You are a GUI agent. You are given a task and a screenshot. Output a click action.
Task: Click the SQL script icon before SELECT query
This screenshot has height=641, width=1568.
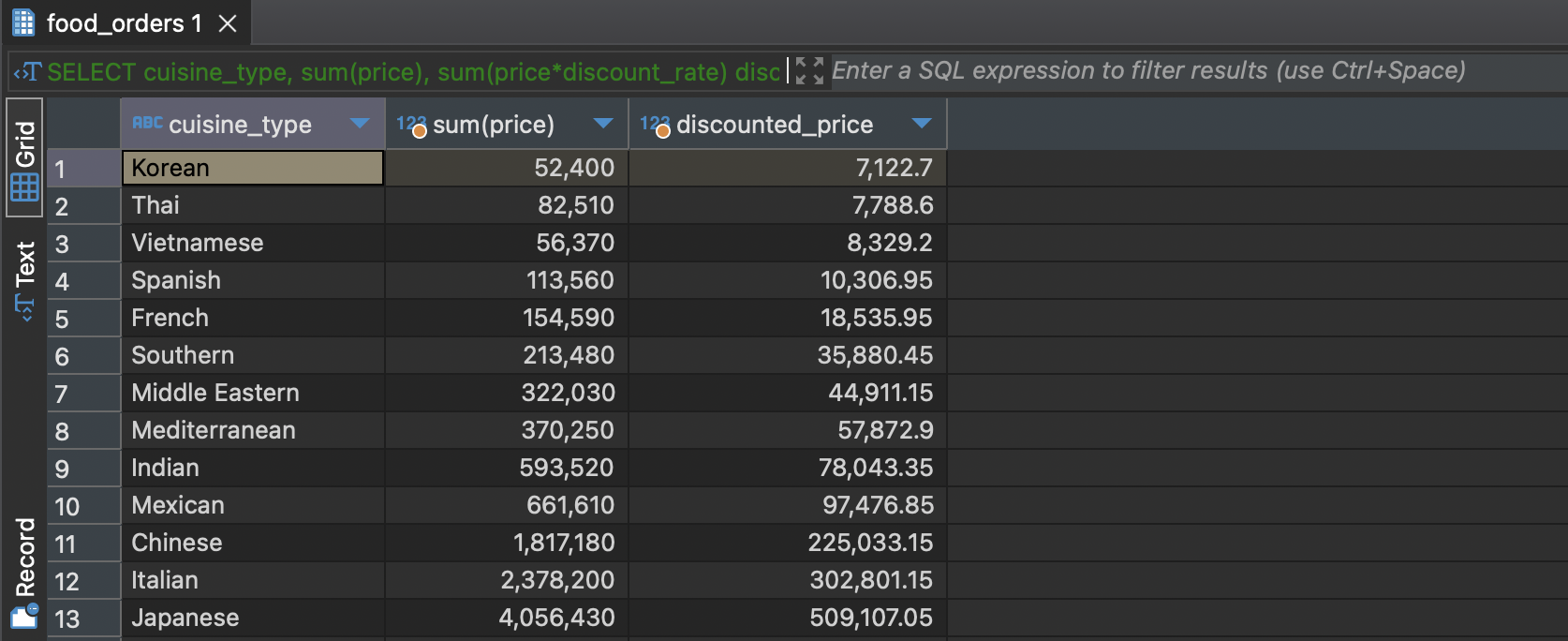tap(27, 72)
